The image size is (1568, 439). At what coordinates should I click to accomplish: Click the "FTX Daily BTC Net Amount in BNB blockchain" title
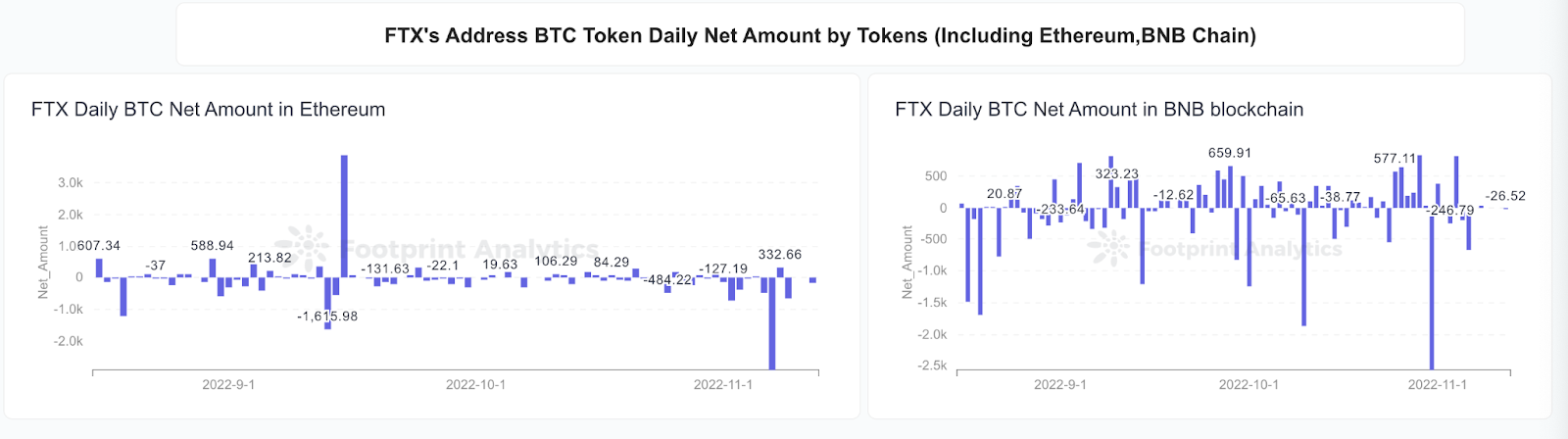[x=1099, y=110]
